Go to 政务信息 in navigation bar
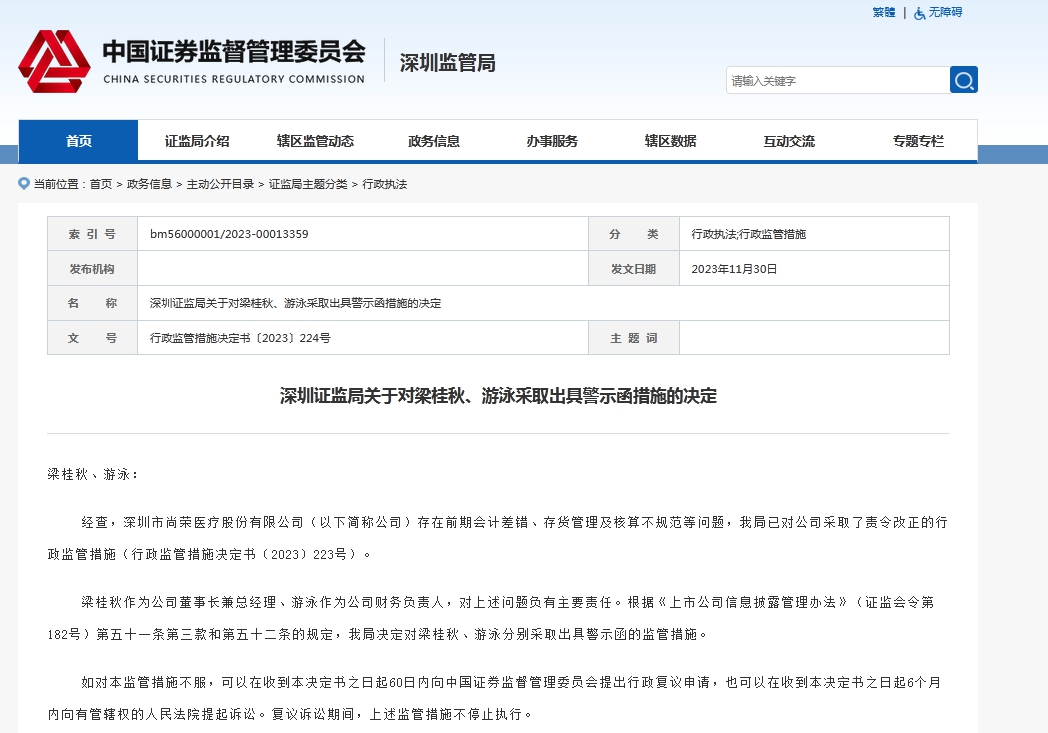 pos(434,141)
